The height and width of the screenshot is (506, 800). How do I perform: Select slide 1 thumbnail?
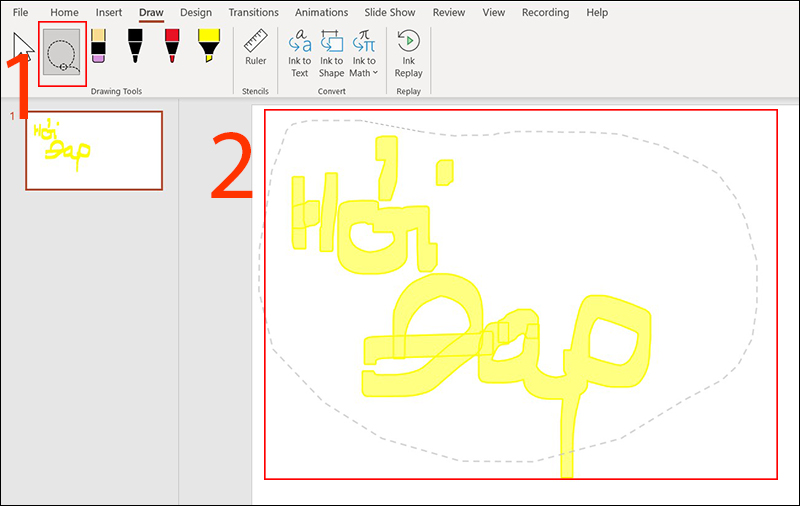point(94,150)
